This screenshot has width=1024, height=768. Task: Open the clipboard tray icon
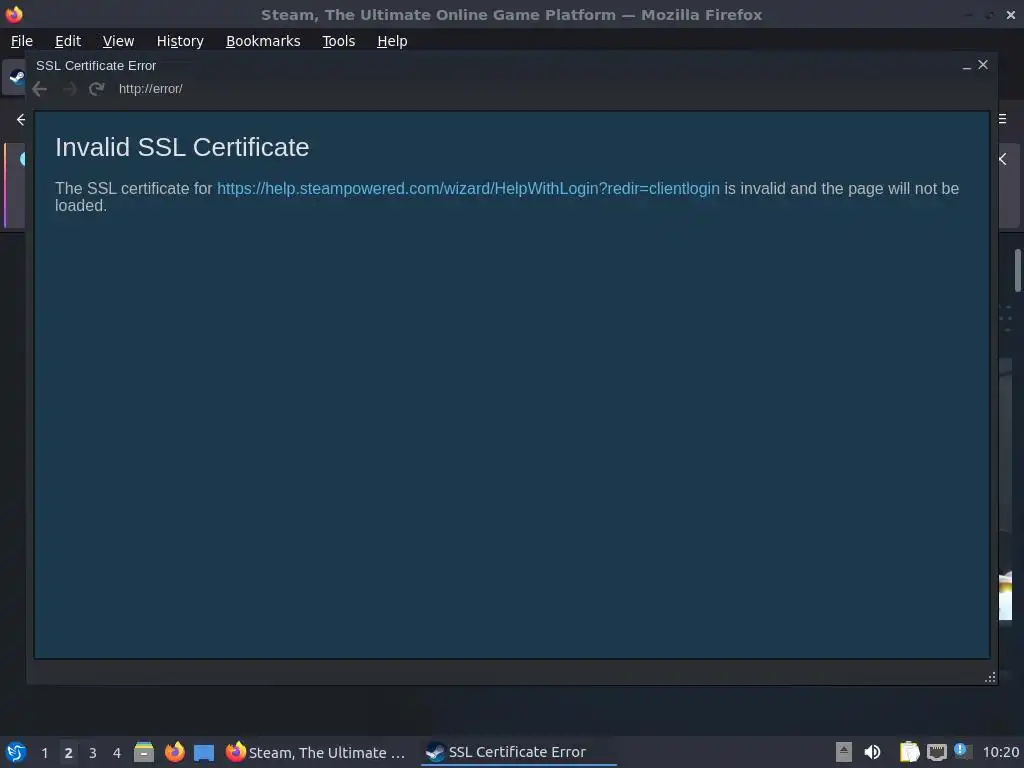pyautogui.click(x=909, y=752)
